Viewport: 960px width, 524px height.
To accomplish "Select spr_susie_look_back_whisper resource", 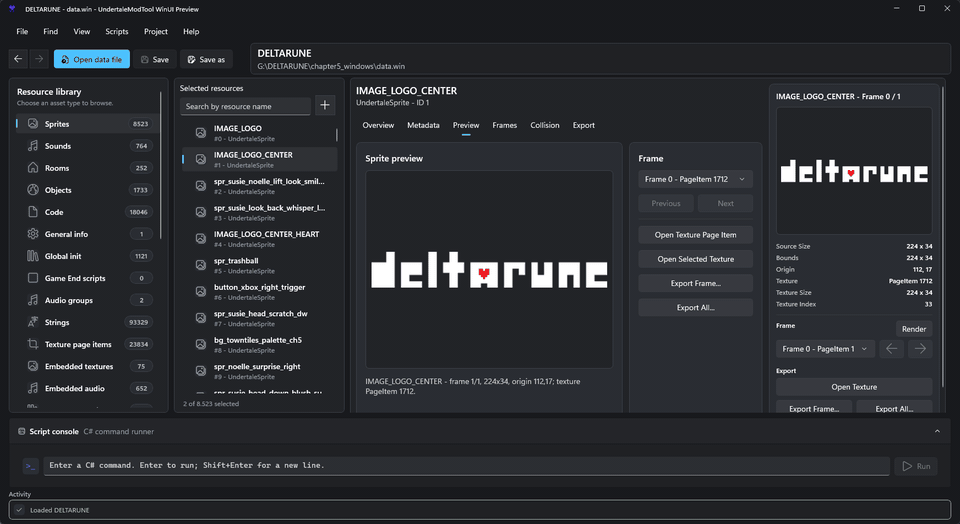I will [260, 212].
